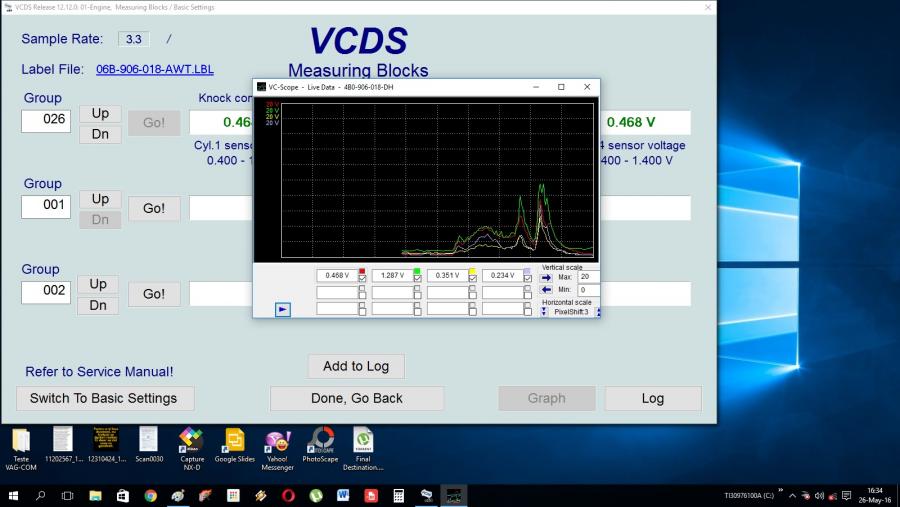Click the vertical scale Min left-arrow icon
This screenshot has height=507, width=900.
(546, 290)
